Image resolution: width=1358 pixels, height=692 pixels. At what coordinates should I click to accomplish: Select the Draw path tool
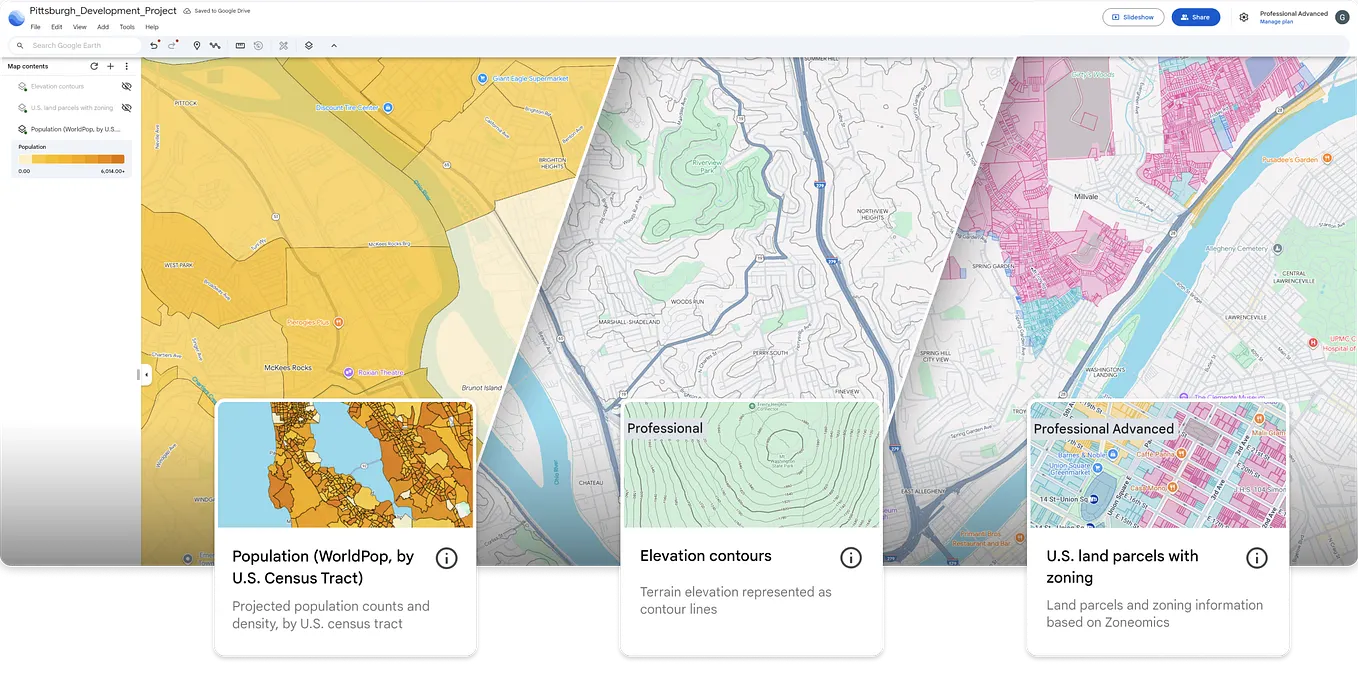click(x=215, y=45)
